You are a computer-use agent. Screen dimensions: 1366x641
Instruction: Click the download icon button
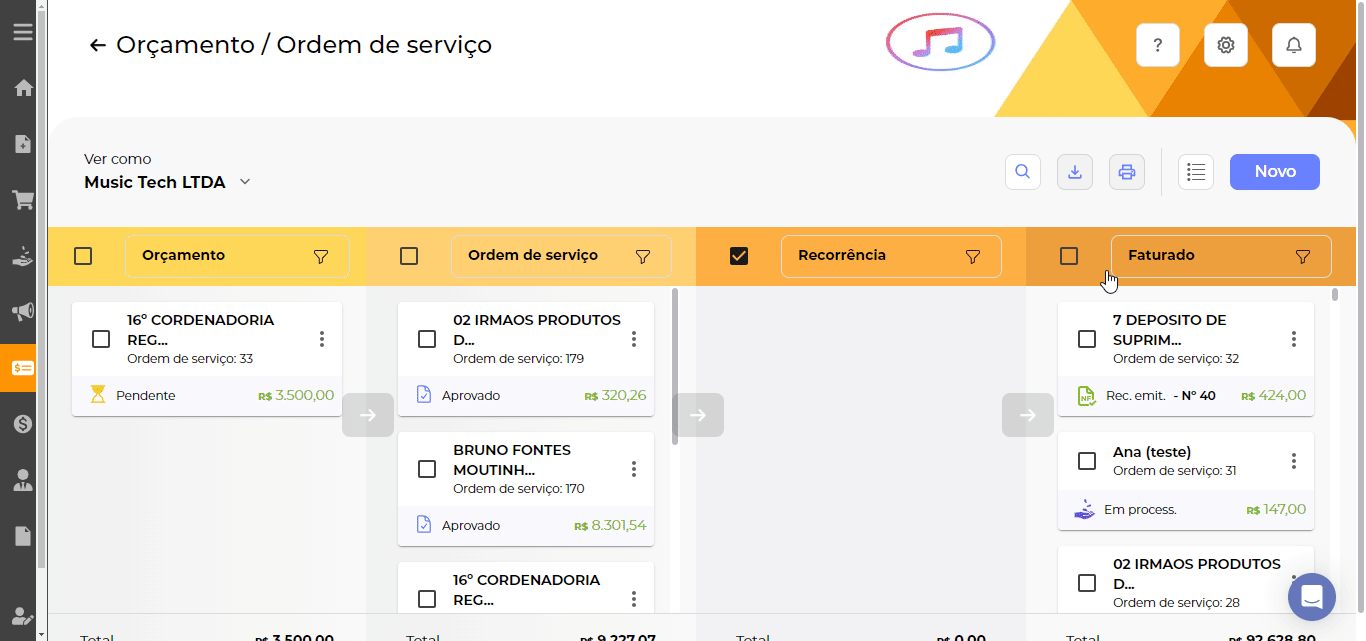1075,172
